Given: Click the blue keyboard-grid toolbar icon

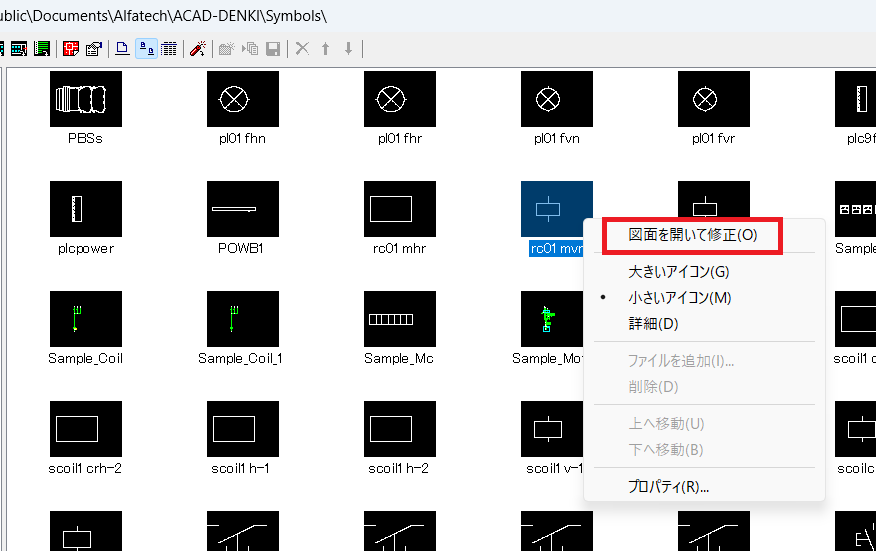Looking at the screenshot, I should click(x=18, y=49).
